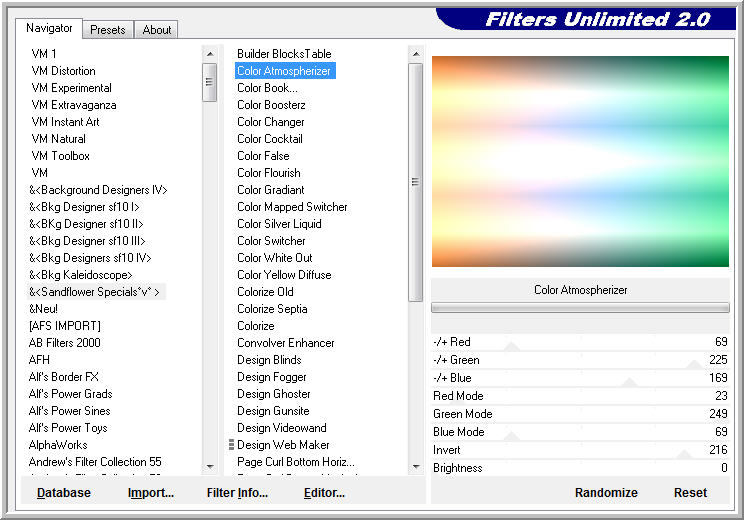This screenshot has width=744, height=520.
Task: Select Alf's Border FX category
Action: [x=64, y=377]
